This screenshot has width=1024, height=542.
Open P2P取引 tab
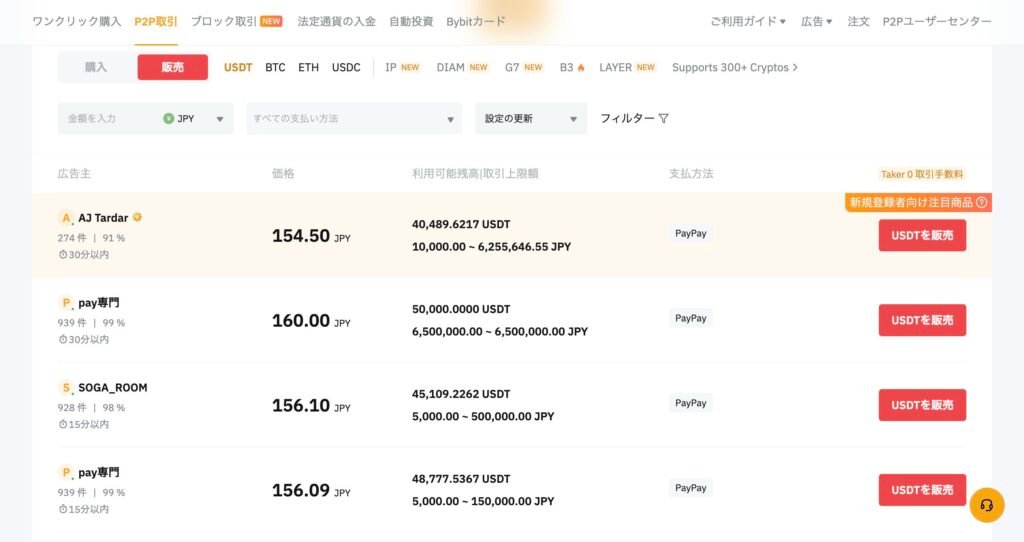click(155, 22)
